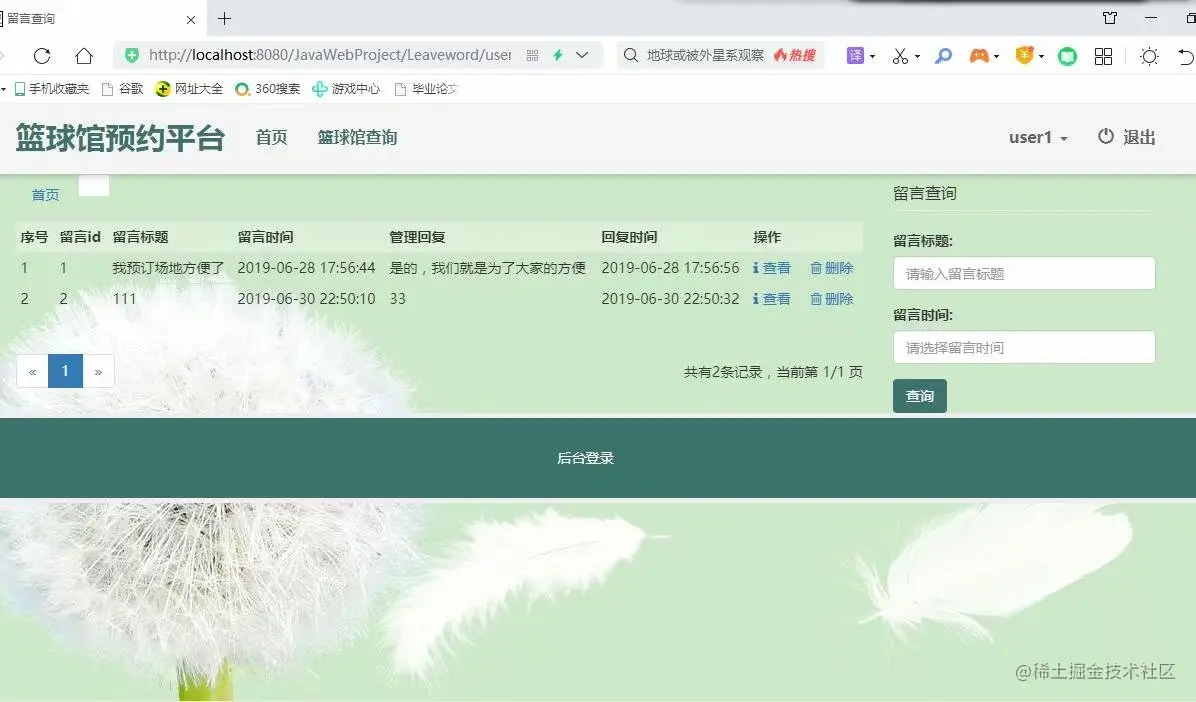Click the 留言标题 column header

pyautogui.click(x=140, y=237)
